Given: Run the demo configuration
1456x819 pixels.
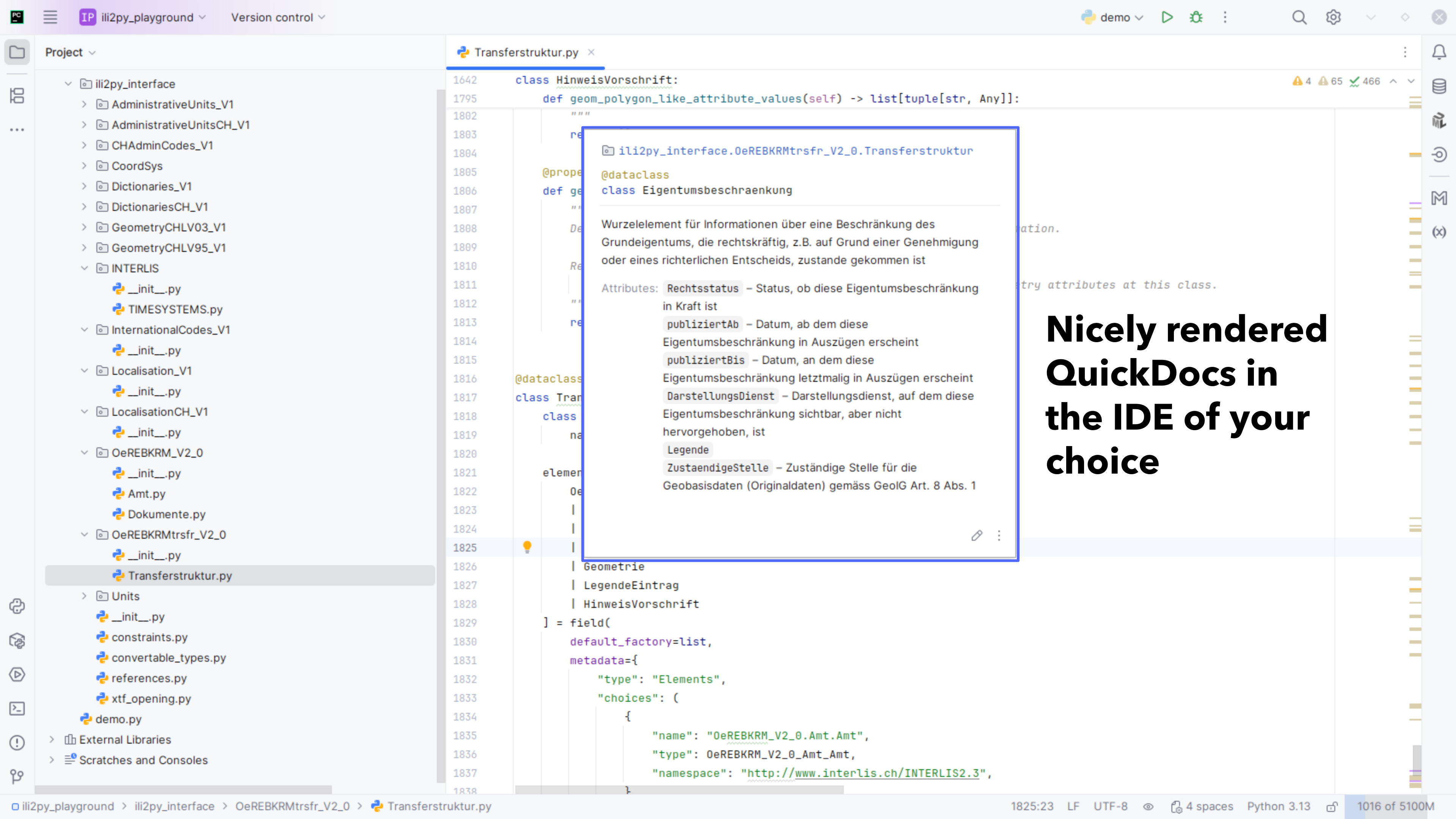Looking at the screenshot, I should coord(1167,17).
